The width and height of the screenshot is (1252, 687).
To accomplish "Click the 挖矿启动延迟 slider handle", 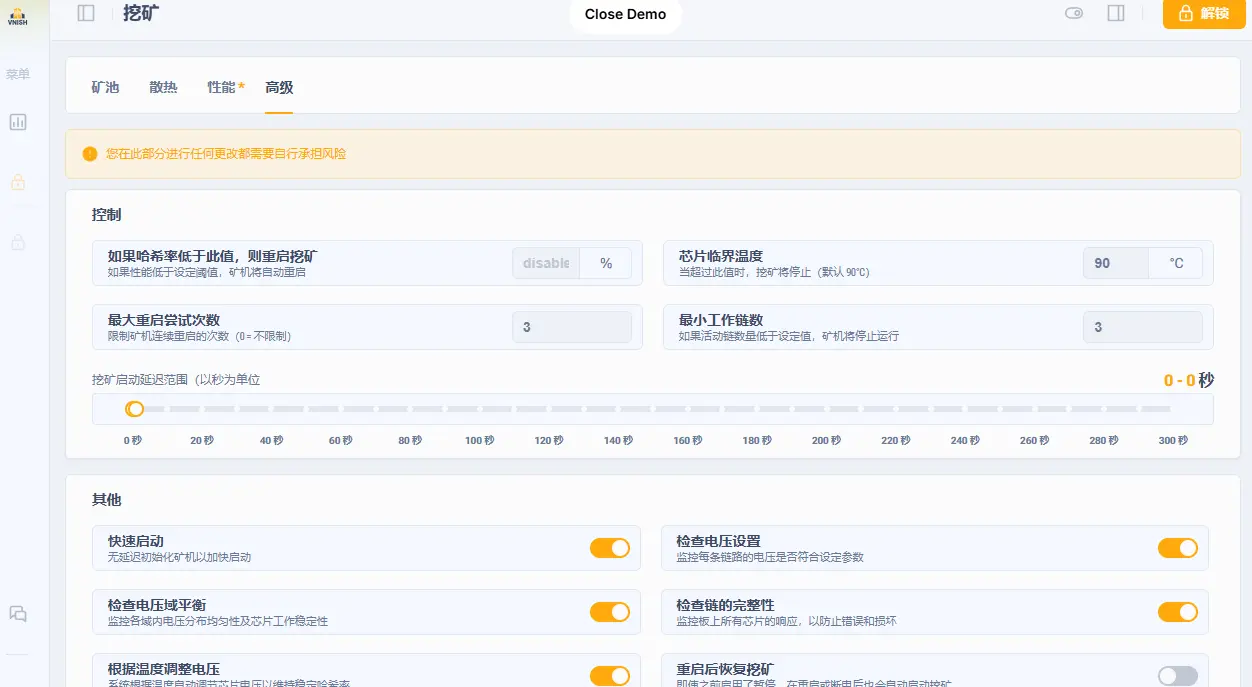I will pyautogui.click(x=134, y=409).
